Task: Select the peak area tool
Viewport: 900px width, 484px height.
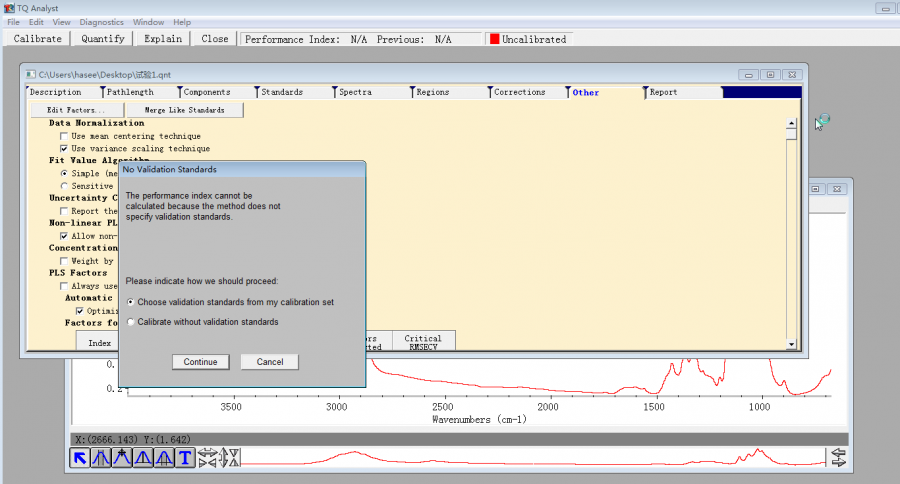Action: click(x=164, y=458)
